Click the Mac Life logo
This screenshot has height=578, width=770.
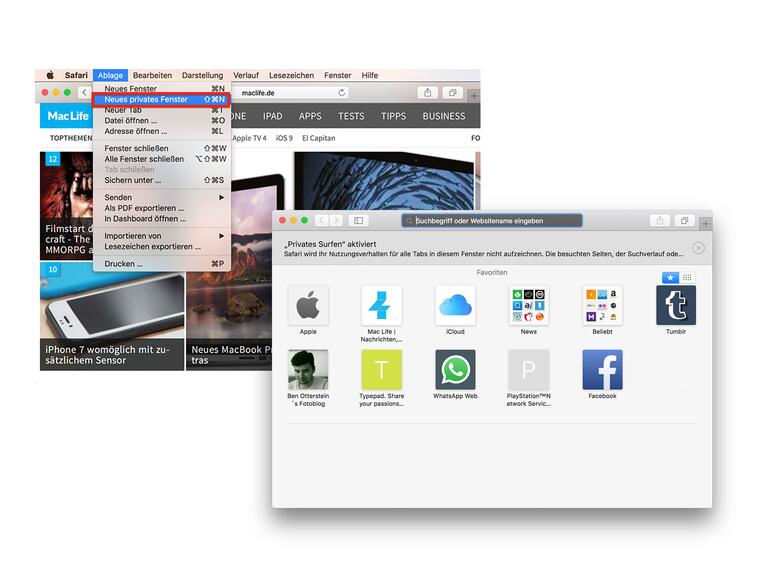pos(67,116)
